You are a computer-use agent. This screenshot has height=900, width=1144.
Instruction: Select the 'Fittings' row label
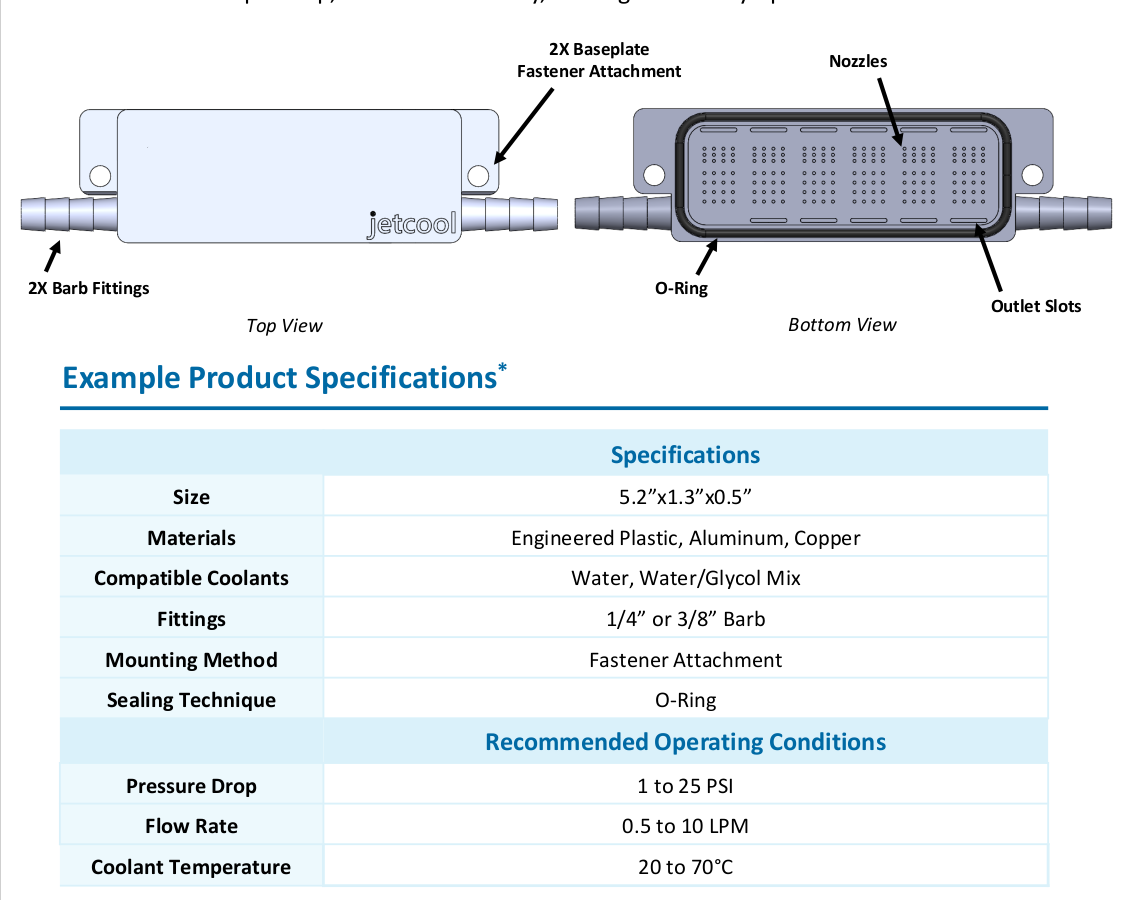click(x=191, y=619)
